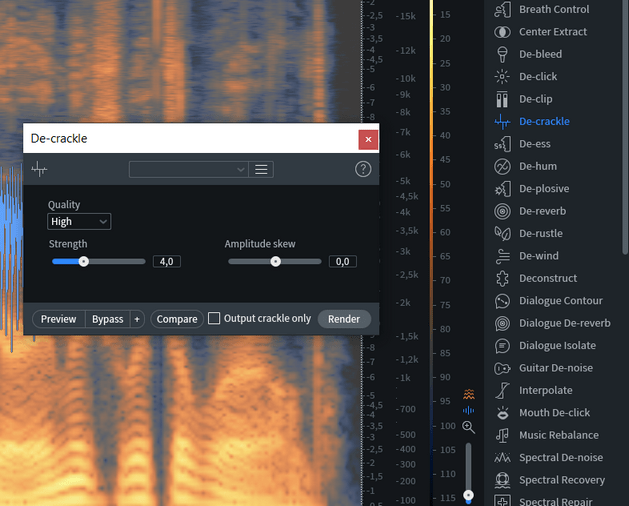Screen dimensions: 629x506
Task: Adjust the vertical zoom slider handle
Action: (469, 495)
